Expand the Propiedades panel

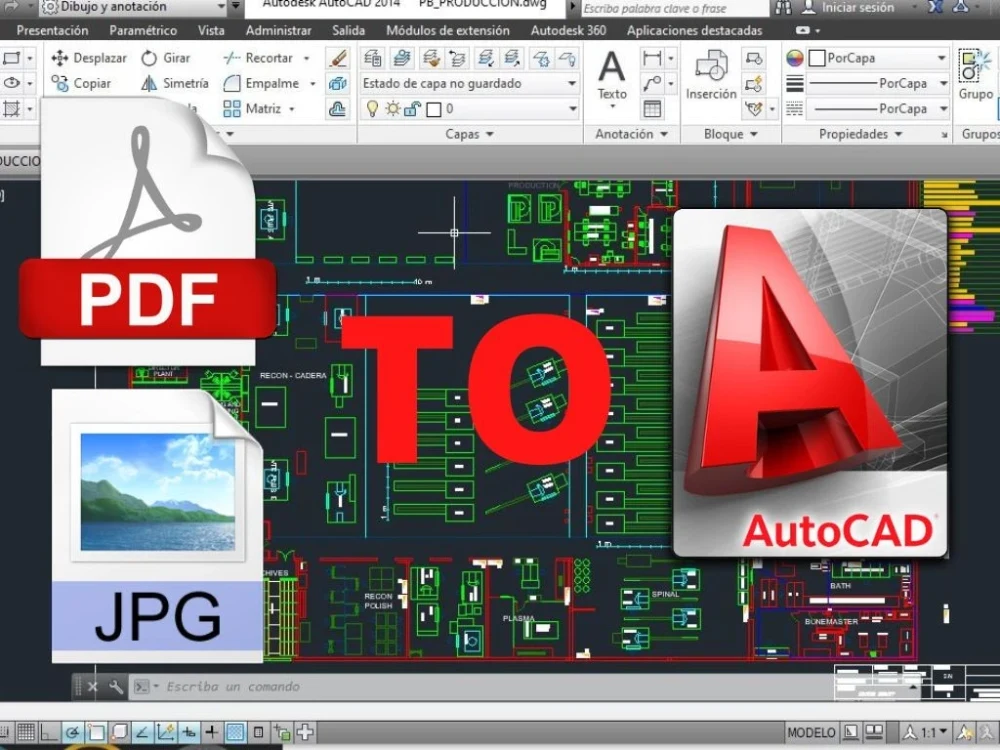click(x=860, y=134)
